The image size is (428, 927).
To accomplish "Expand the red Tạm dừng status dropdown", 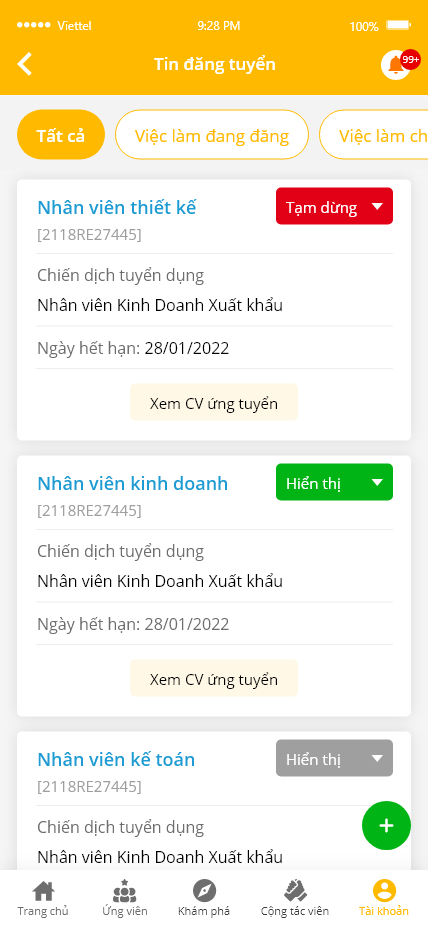I will tap(334, 206).
